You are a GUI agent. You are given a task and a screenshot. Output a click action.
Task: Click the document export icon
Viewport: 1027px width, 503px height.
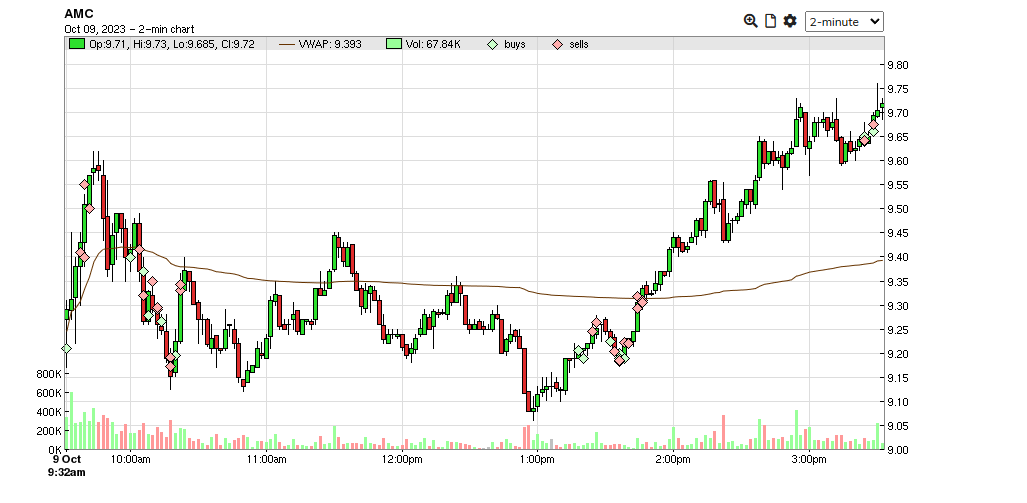click(771, 21)
